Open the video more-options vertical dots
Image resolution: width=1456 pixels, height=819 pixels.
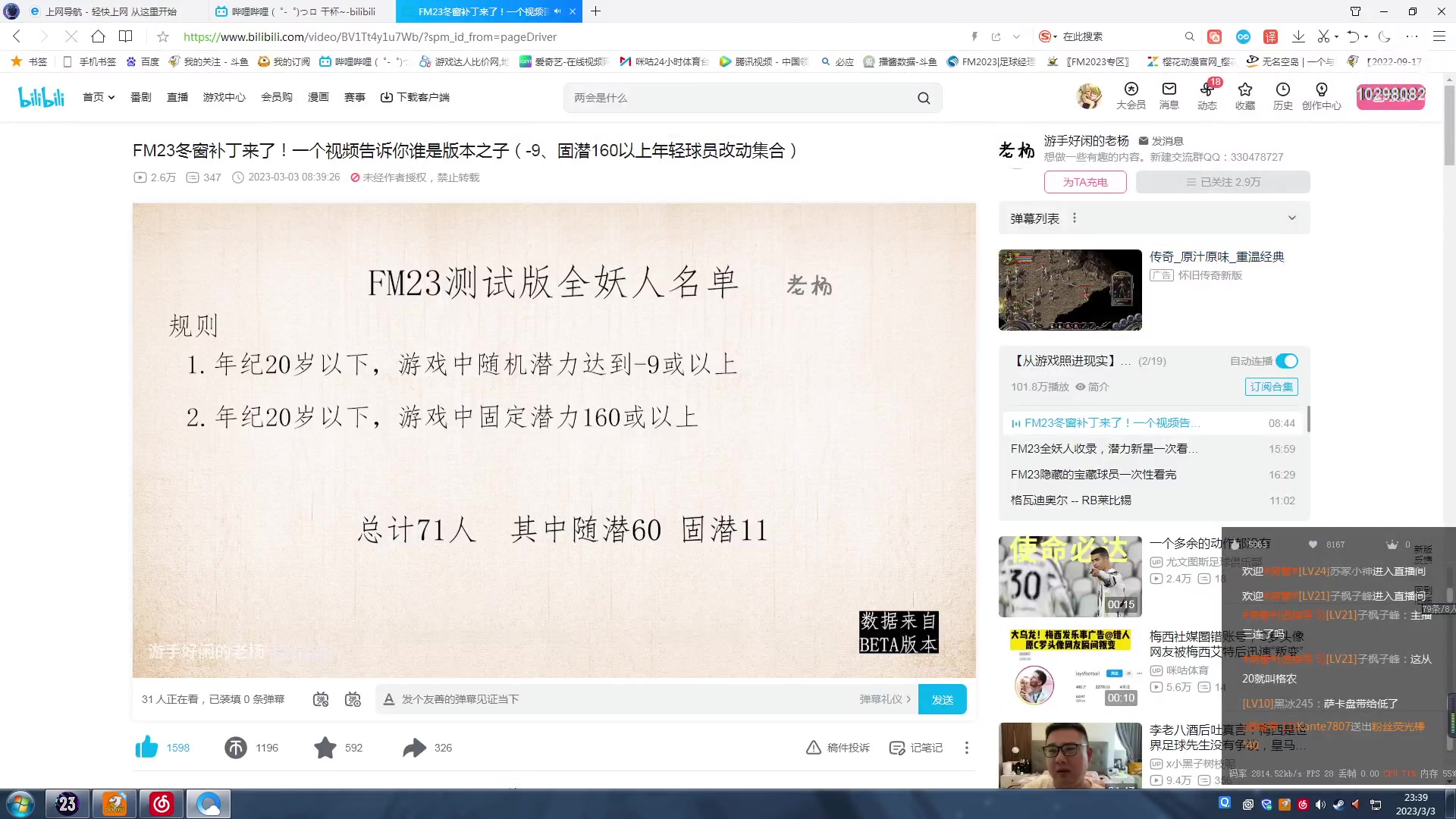pos(966,748)
